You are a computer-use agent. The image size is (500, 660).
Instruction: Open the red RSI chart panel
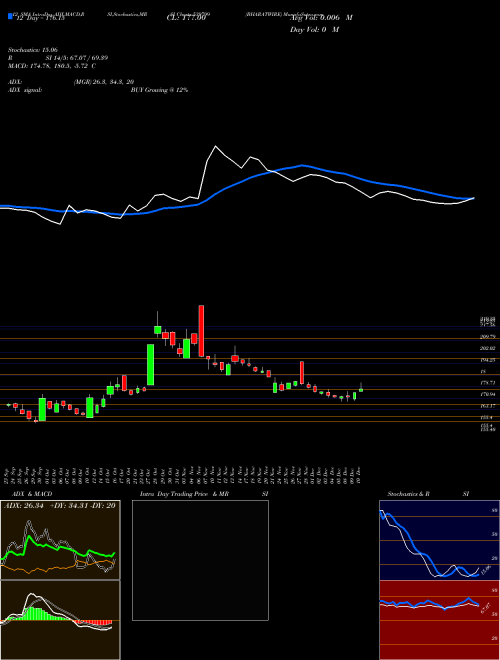439,620
